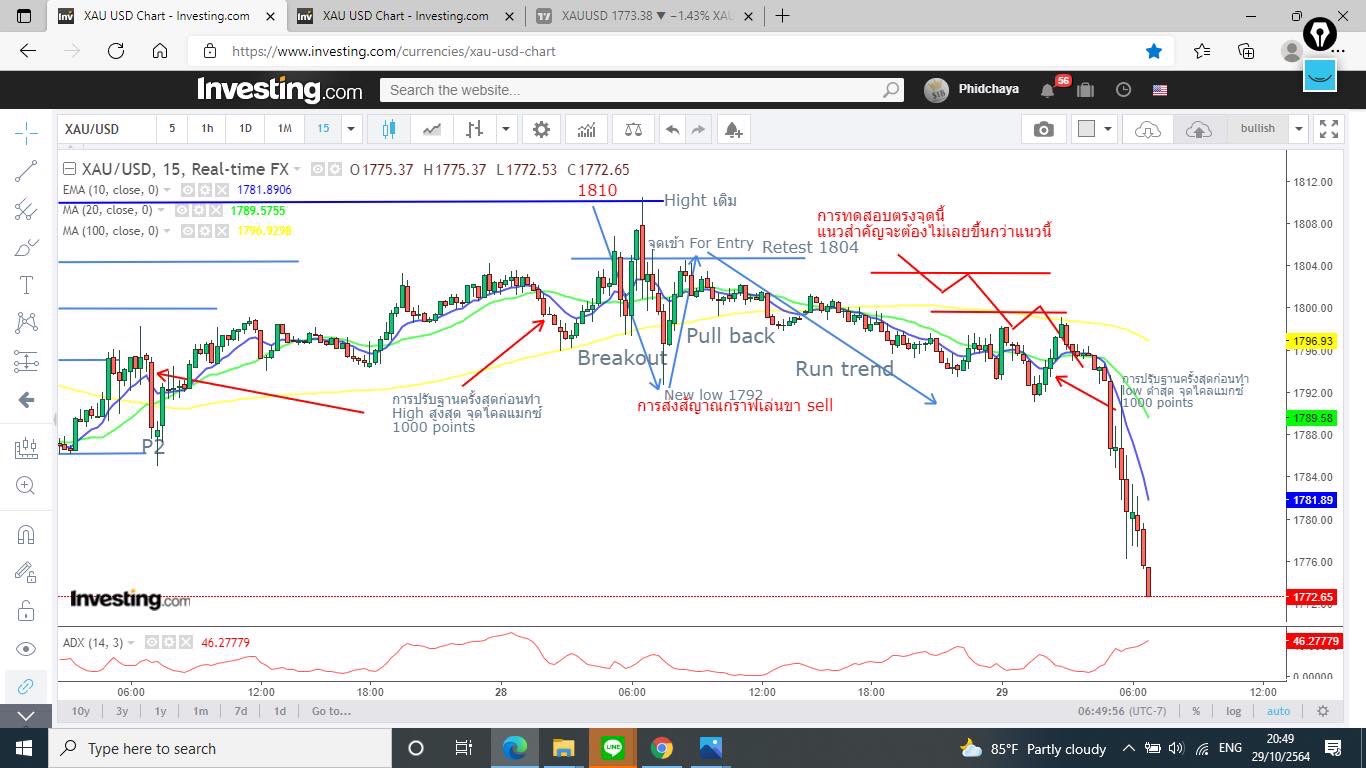Select the 15 minute interval

(x=323, y=129)
